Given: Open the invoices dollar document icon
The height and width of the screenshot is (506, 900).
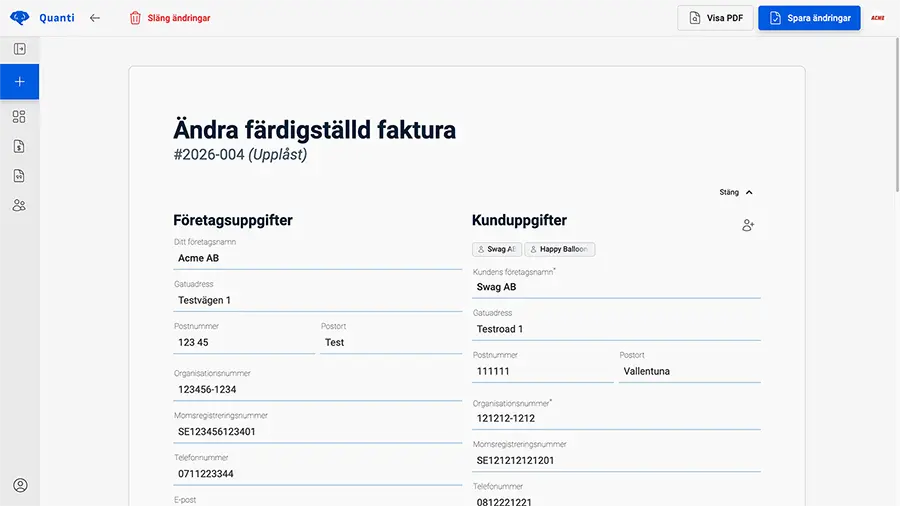Looking at the screenshot, I should click(x=19, y=146).
